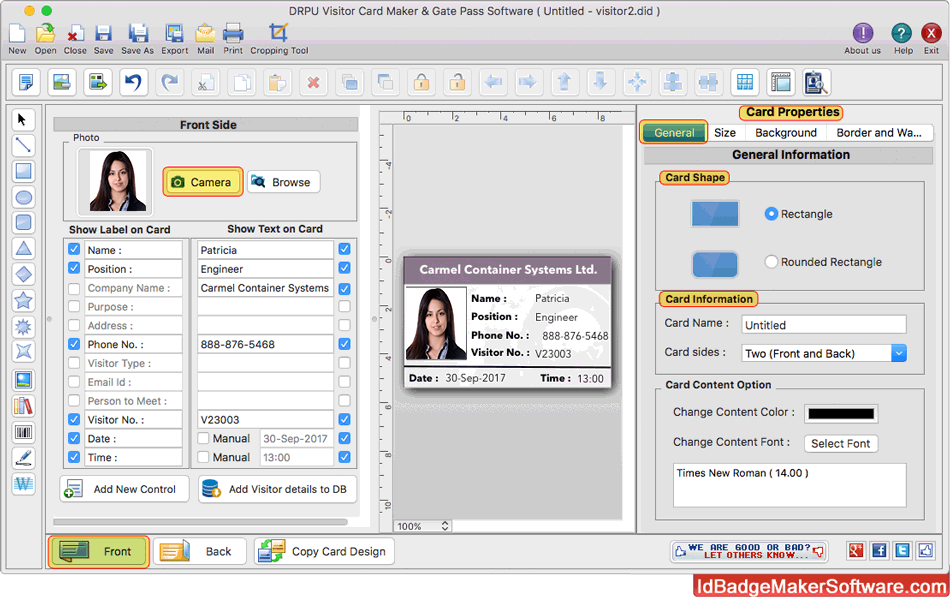Click the Camera button
Viewport: 950px width, 597px height.
[202, 182]
